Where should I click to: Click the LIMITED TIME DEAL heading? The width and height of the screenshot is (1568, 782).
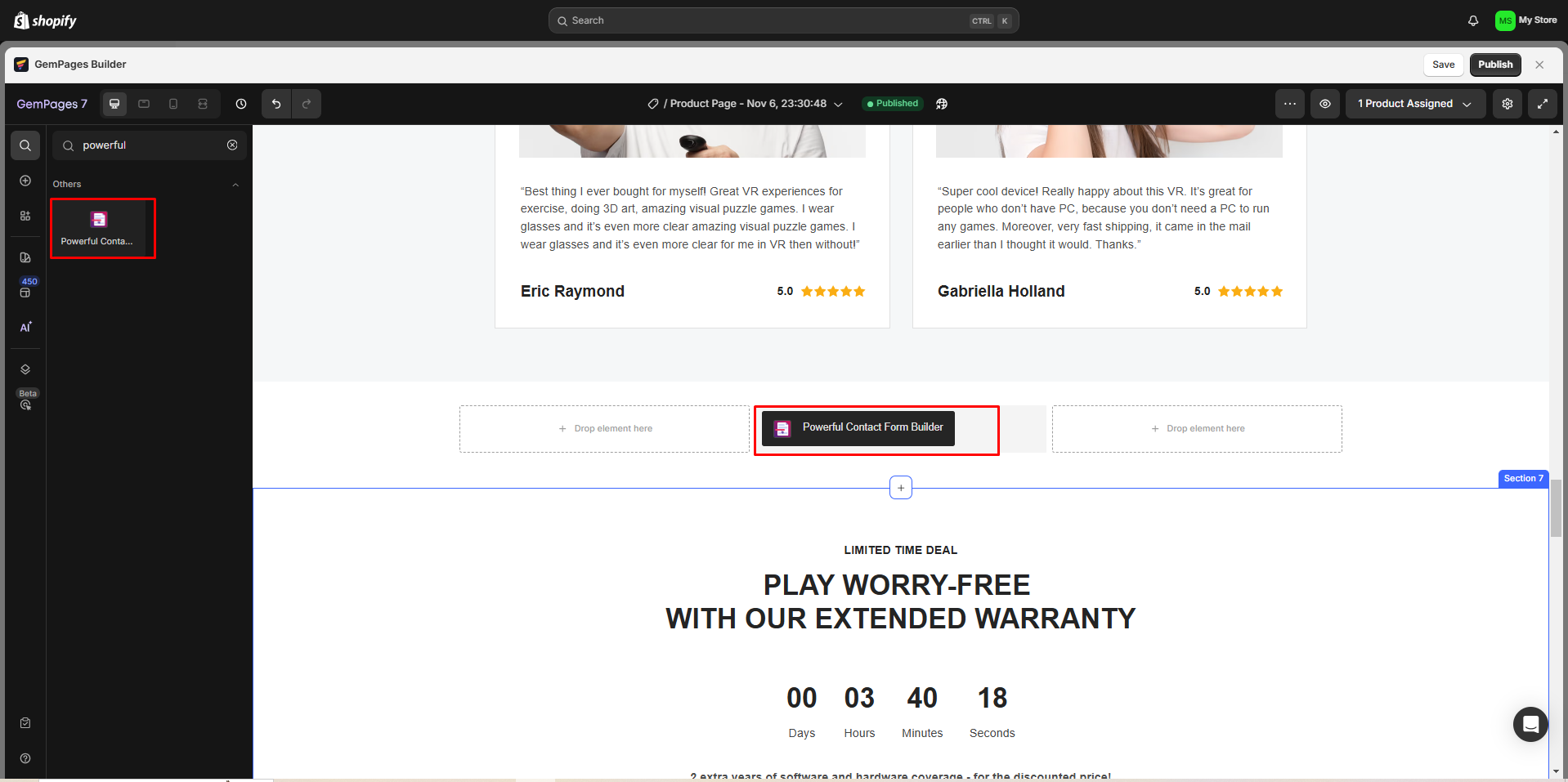901,550
